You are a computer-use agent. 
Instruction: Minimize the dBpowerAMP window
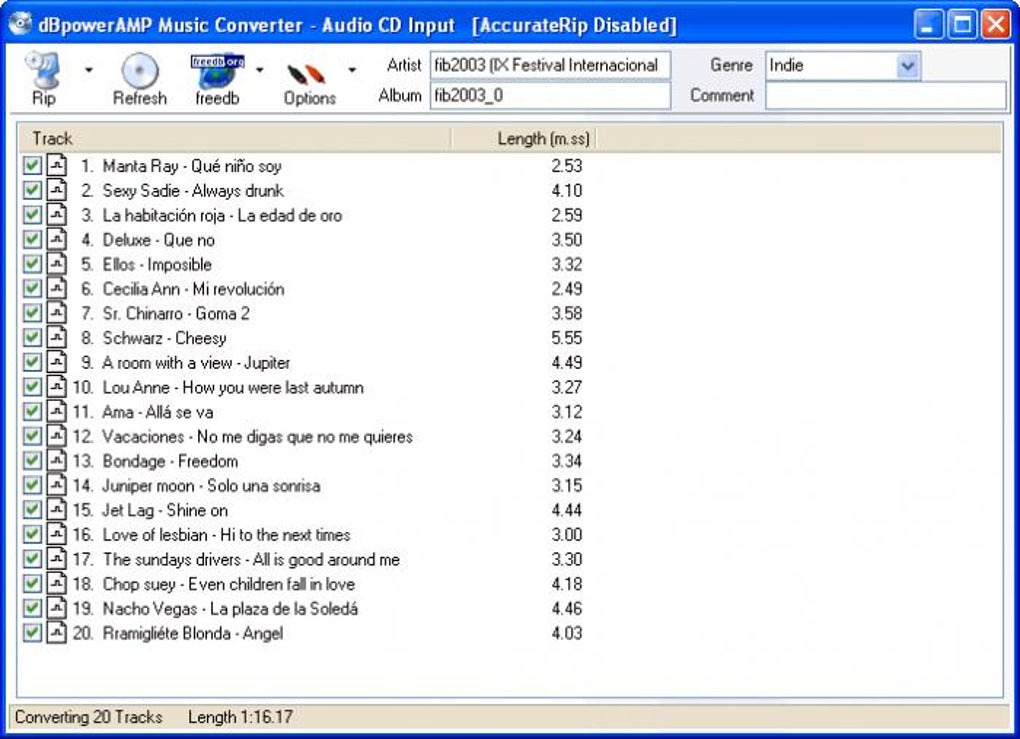[x=928, y=25]
